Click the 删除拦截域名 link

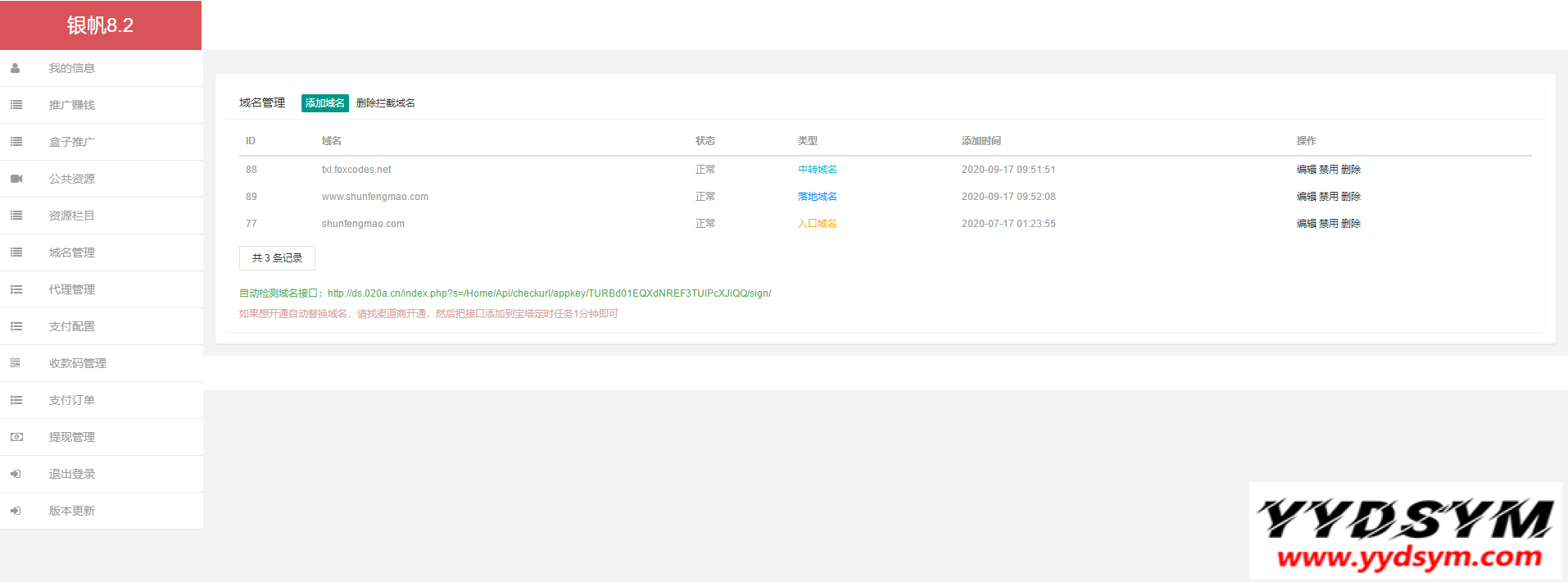(x=385, y=103)
